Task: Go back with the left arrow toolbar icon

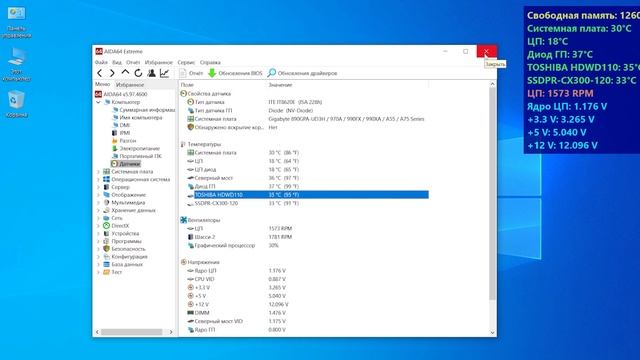Action: [x=100, y=73]
